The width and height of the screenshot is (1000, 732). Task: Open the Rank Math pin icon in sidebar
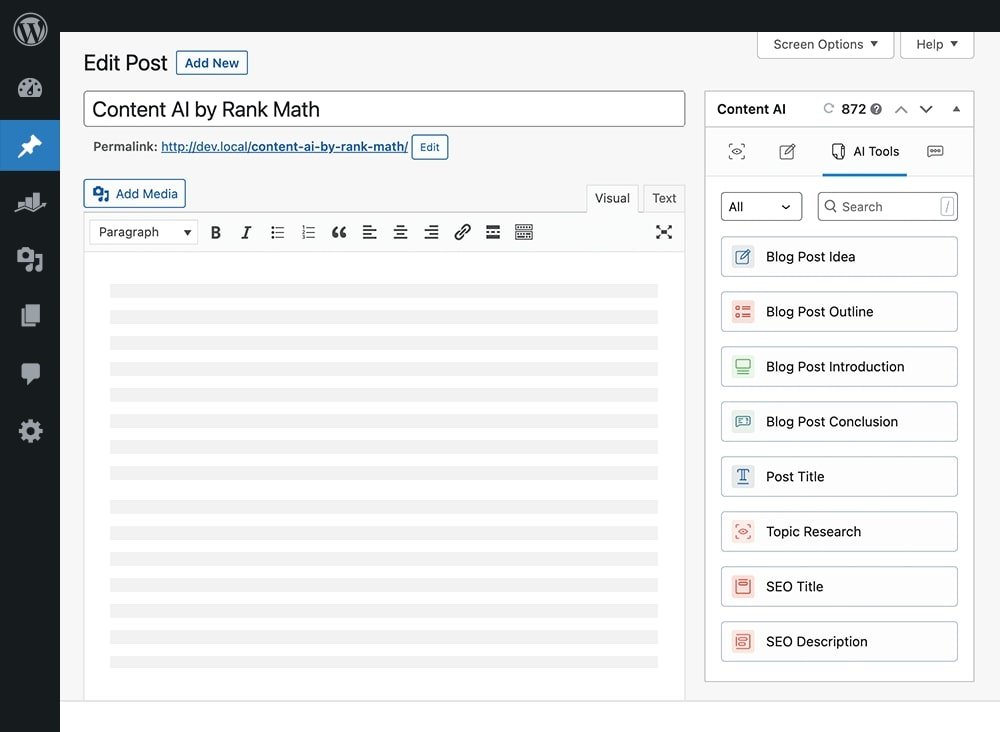pyautogui.click(x=30, y=144)
